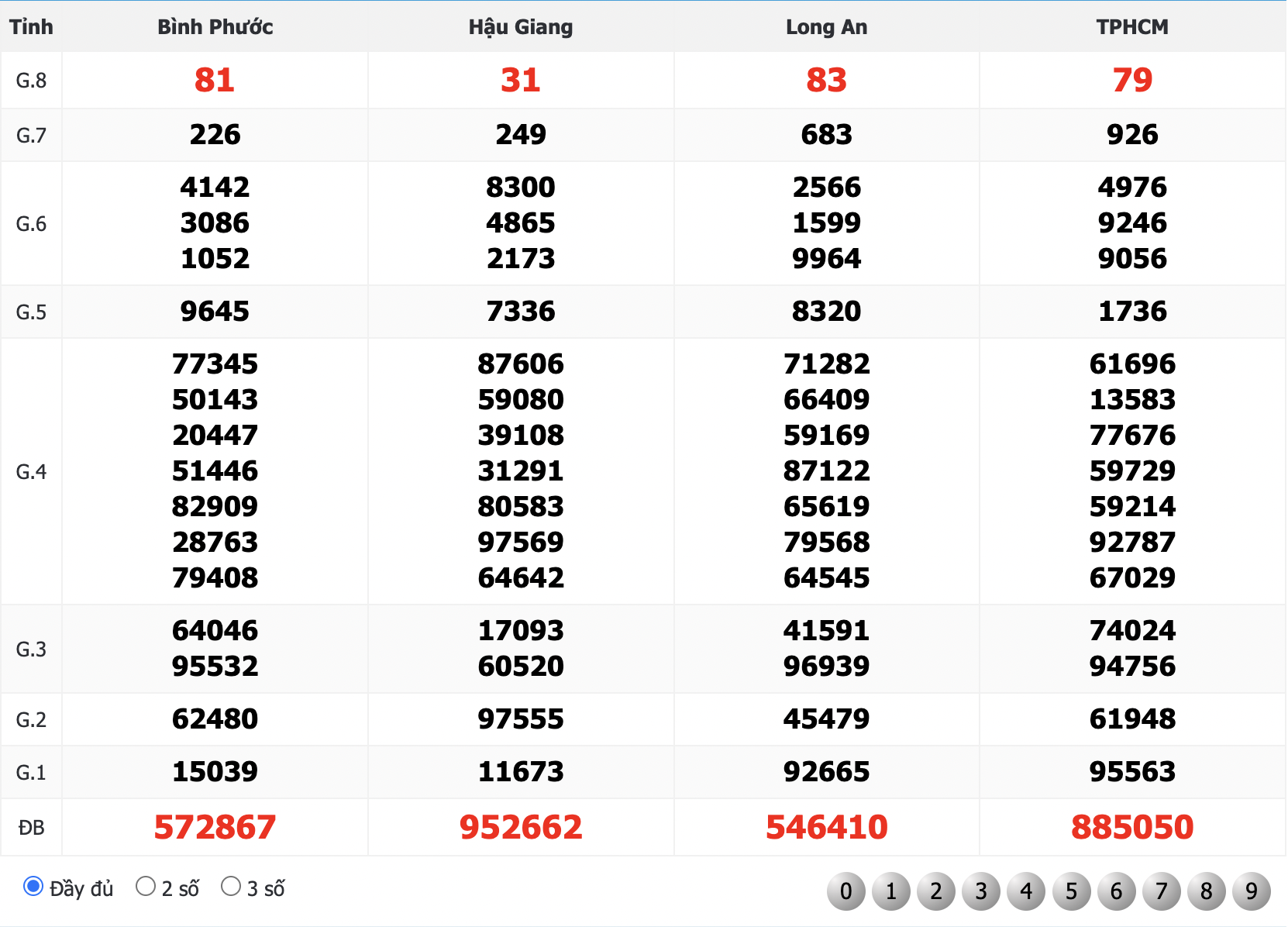
Task: Click the round digit 7 filter button
Action: pos(1161,891)
